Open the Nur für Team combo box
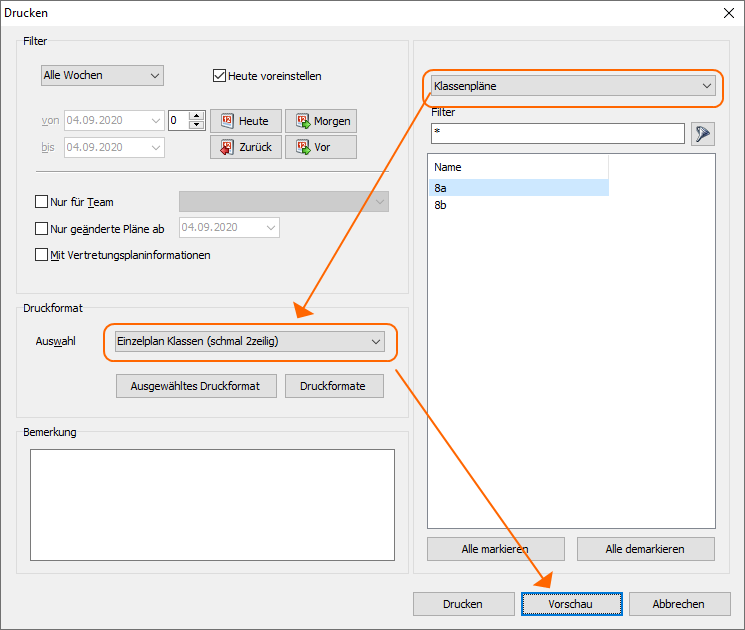Screen dimensions: 745x630 pyautogui.click(x=284, y=202)
